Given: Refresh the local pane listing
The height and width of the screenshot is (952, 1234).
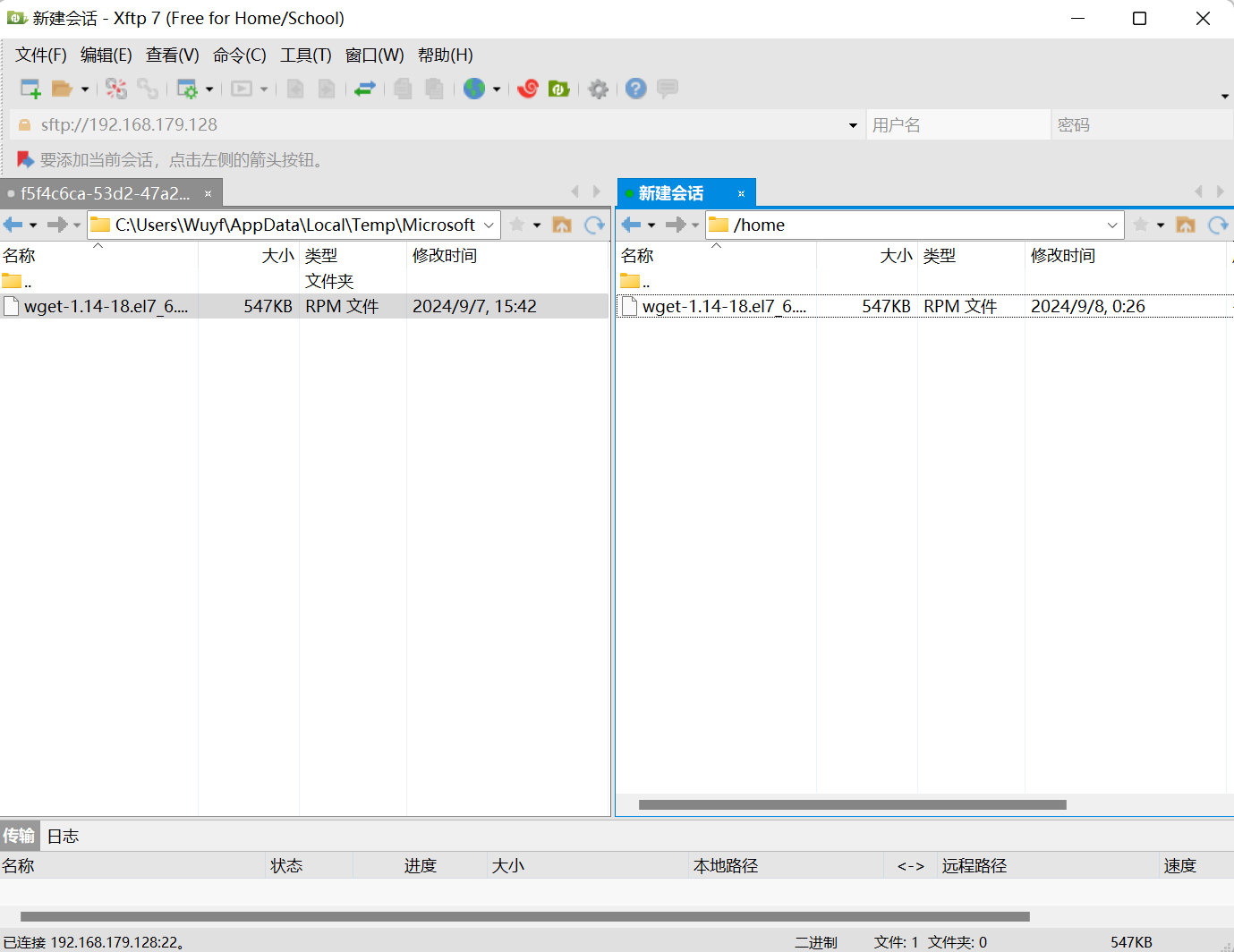Looking at the screenshot, I should point(594,225).
